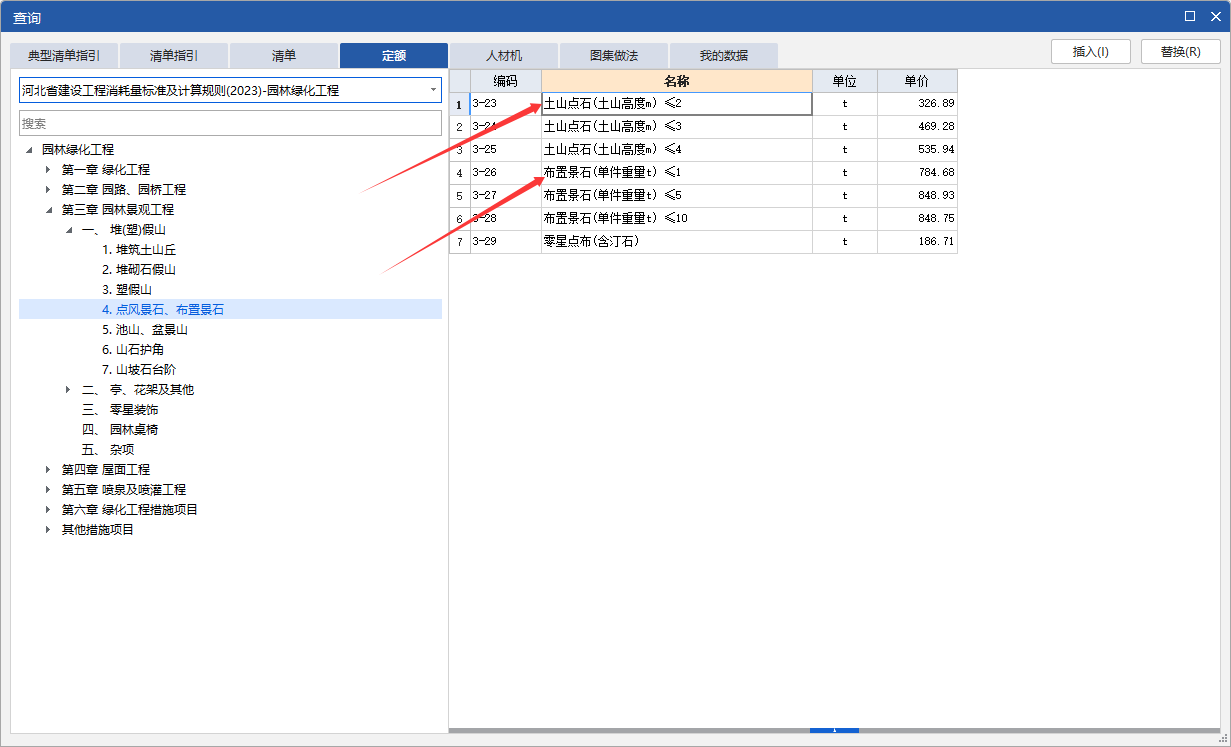Open the 图集做法 tab
Image resolution: width=1231 pixels, height=747 pixels.
[x=613, y=56]
